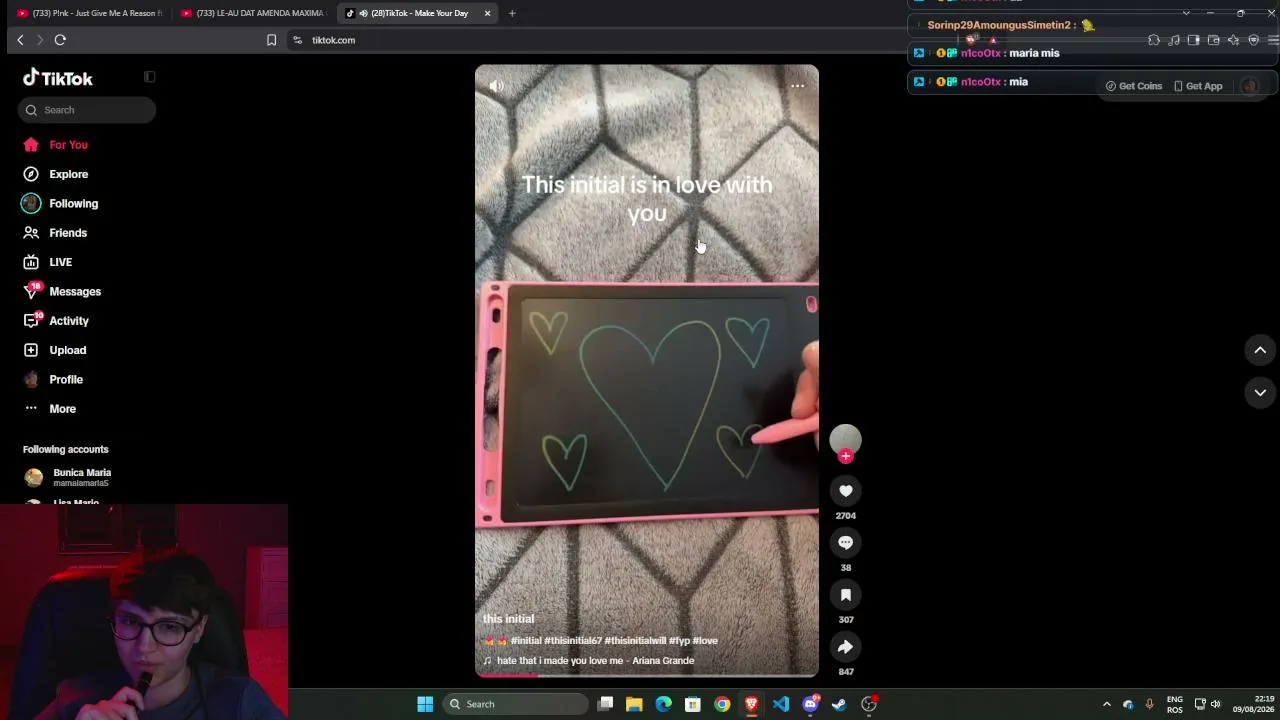Open site settings icon in address bar
This screenshot has height=720, width=1280.
click(297, 40)
